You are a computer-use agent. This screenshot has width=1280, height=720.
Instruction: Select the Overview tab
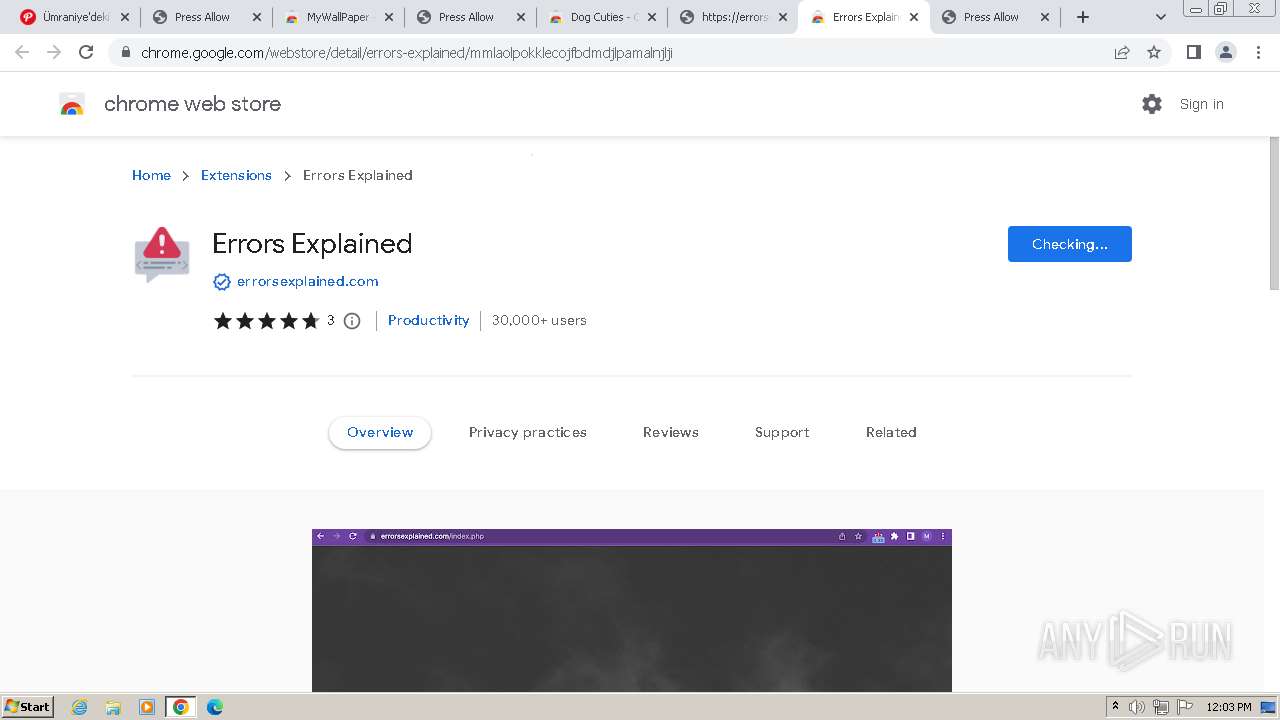pyautogui.click(x=380, y=433)
